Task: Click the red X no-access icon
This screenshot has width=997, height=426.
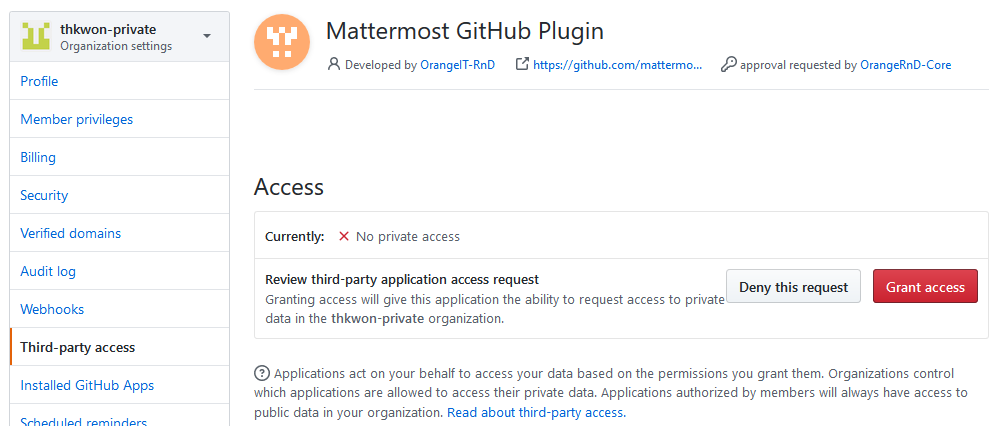Action: pos(344,237)
